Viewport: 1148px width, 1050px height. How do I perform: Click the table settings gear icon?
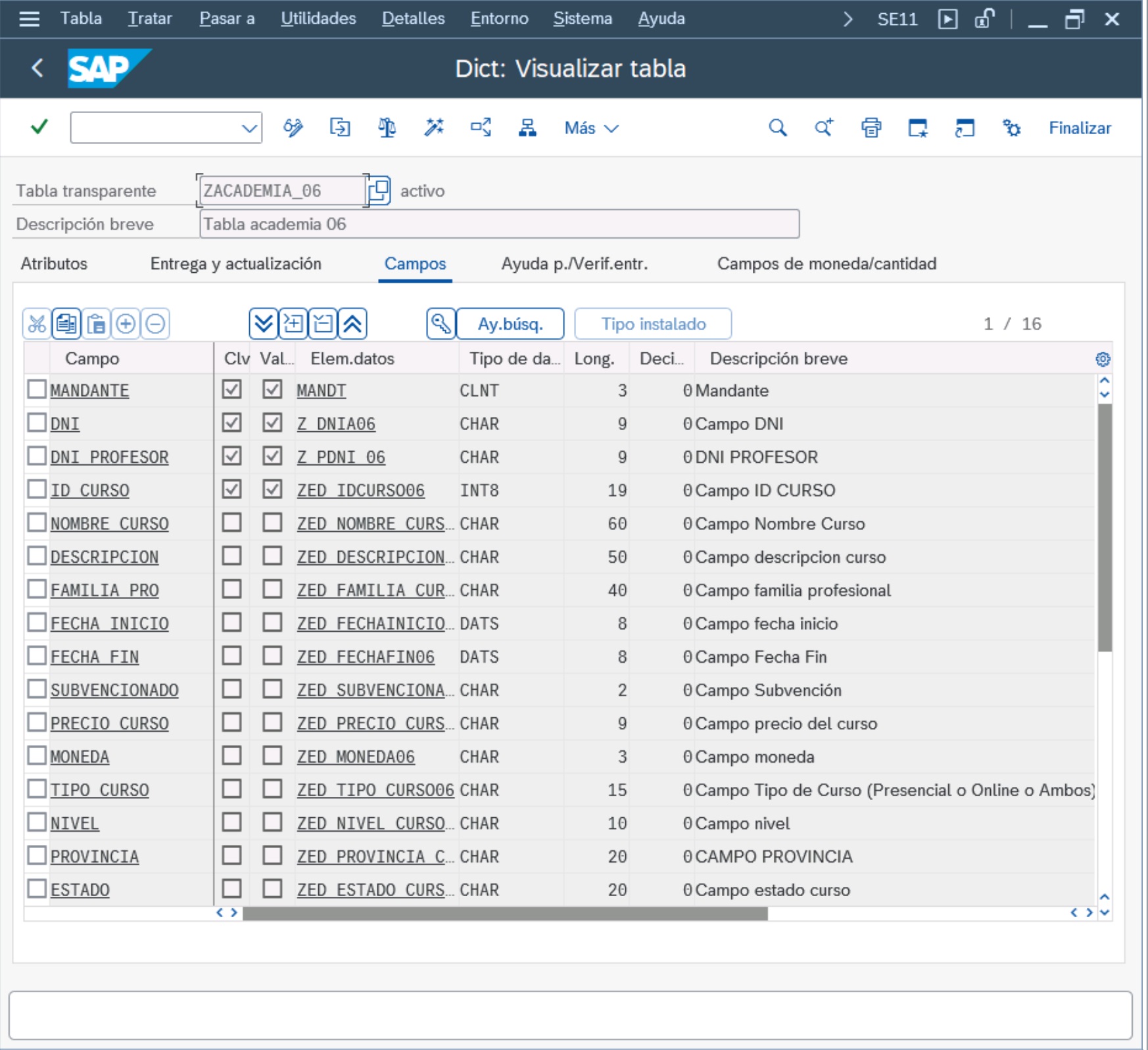1103,359
